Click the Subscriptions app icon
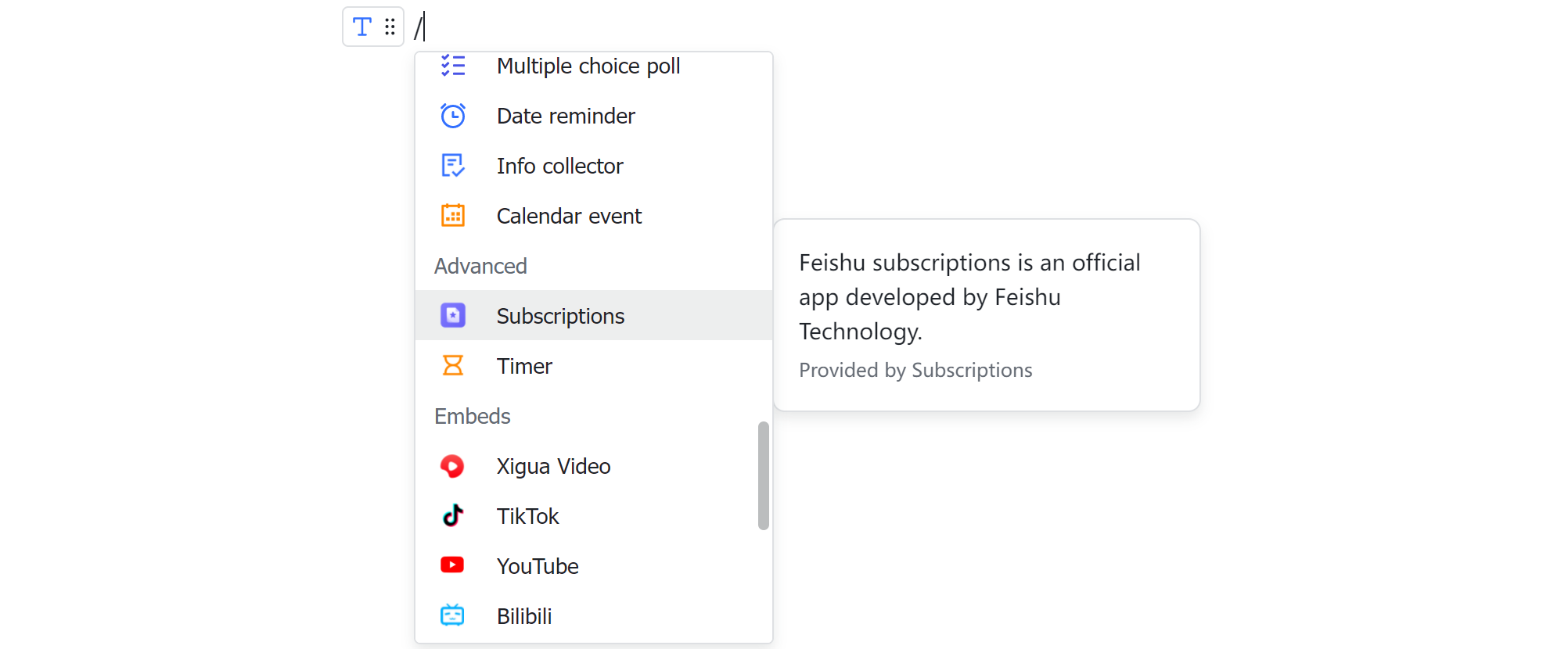The width and height of the screenshot is (1568, 649). 453,315
